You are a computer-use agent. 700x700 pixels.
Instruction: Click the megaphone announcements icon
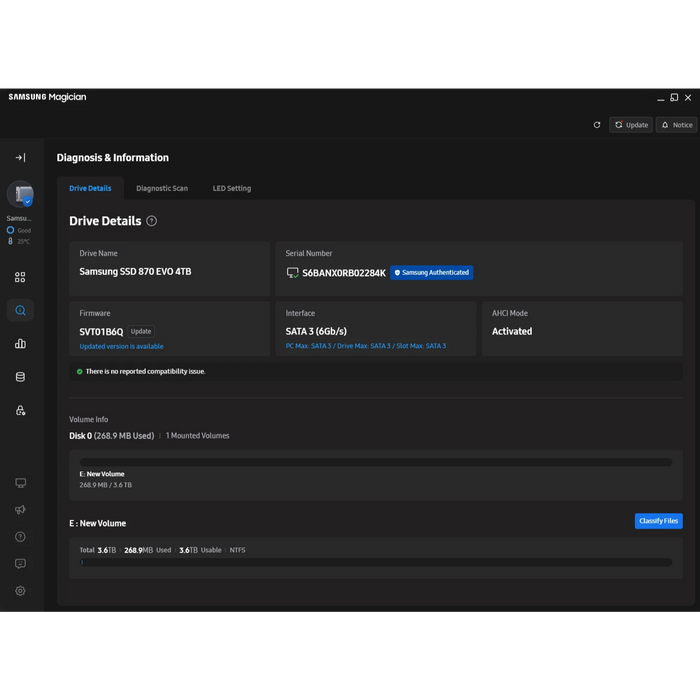tap(21, 510)
